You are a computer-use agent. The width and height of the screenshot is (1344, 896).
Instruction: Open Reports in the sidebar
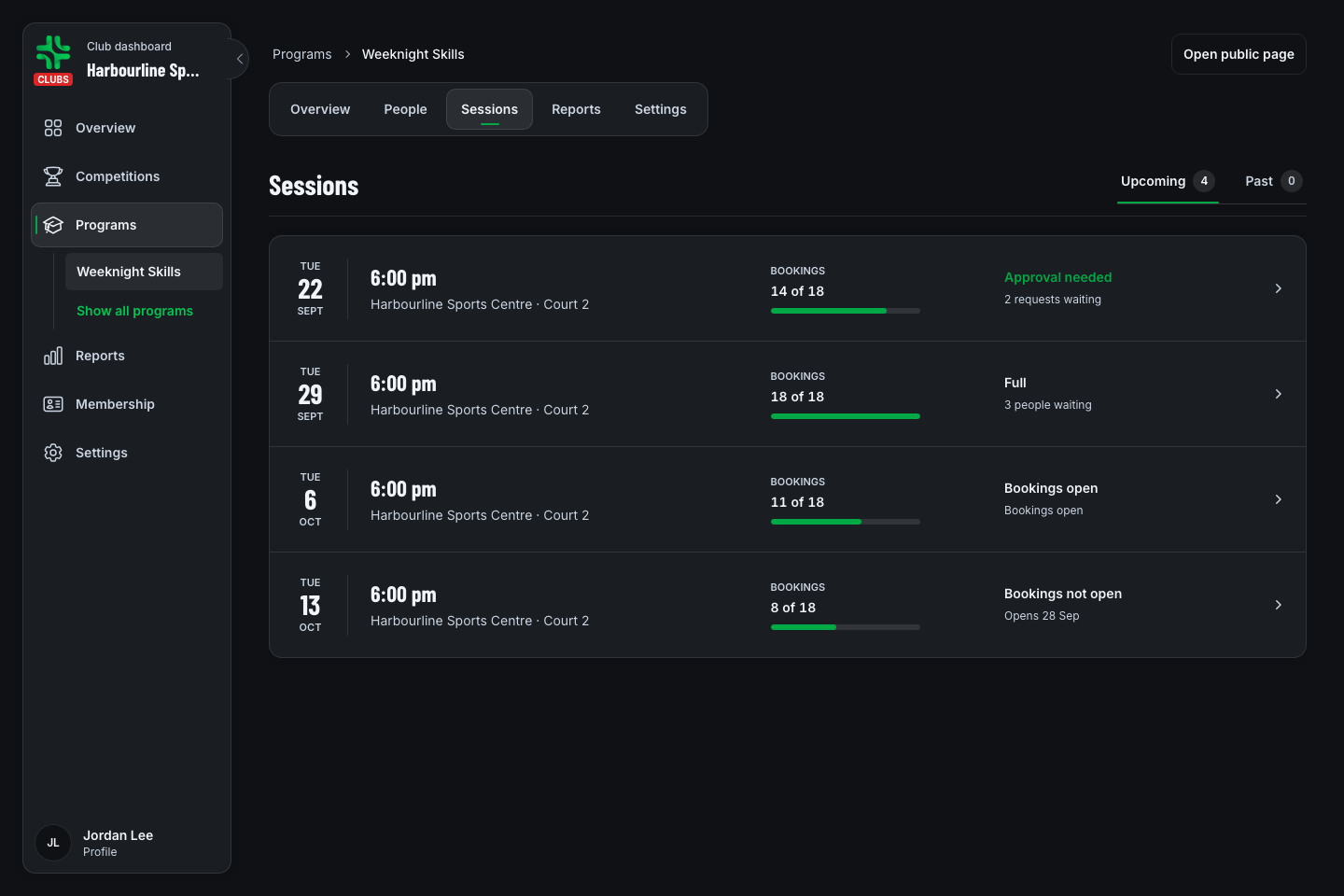pyautogui.click(x=127, y=356)
